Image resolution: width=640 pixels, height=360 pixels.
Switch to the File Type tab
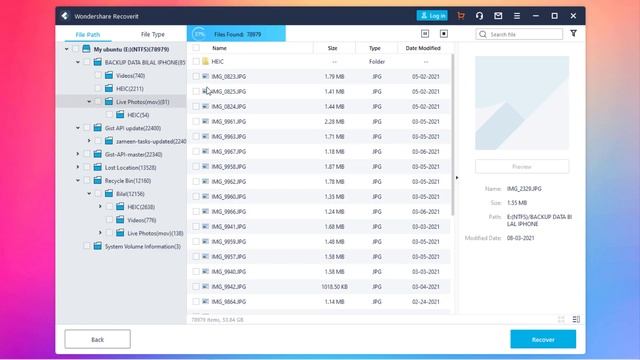153,34
